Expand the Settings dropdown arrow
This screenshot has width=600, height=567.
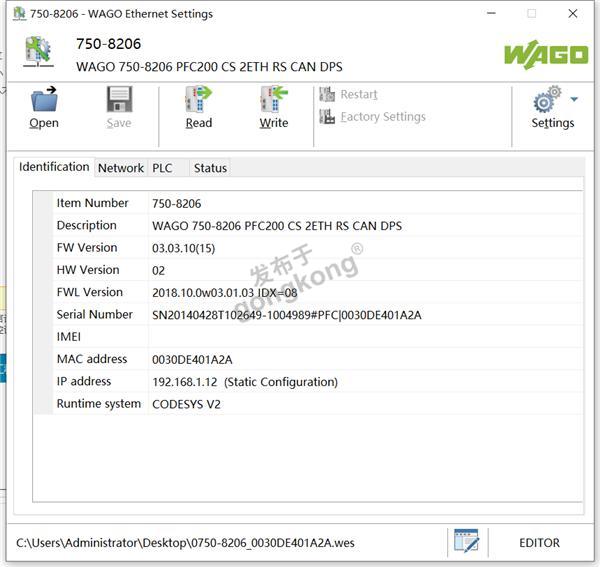(x=574, y=99)
